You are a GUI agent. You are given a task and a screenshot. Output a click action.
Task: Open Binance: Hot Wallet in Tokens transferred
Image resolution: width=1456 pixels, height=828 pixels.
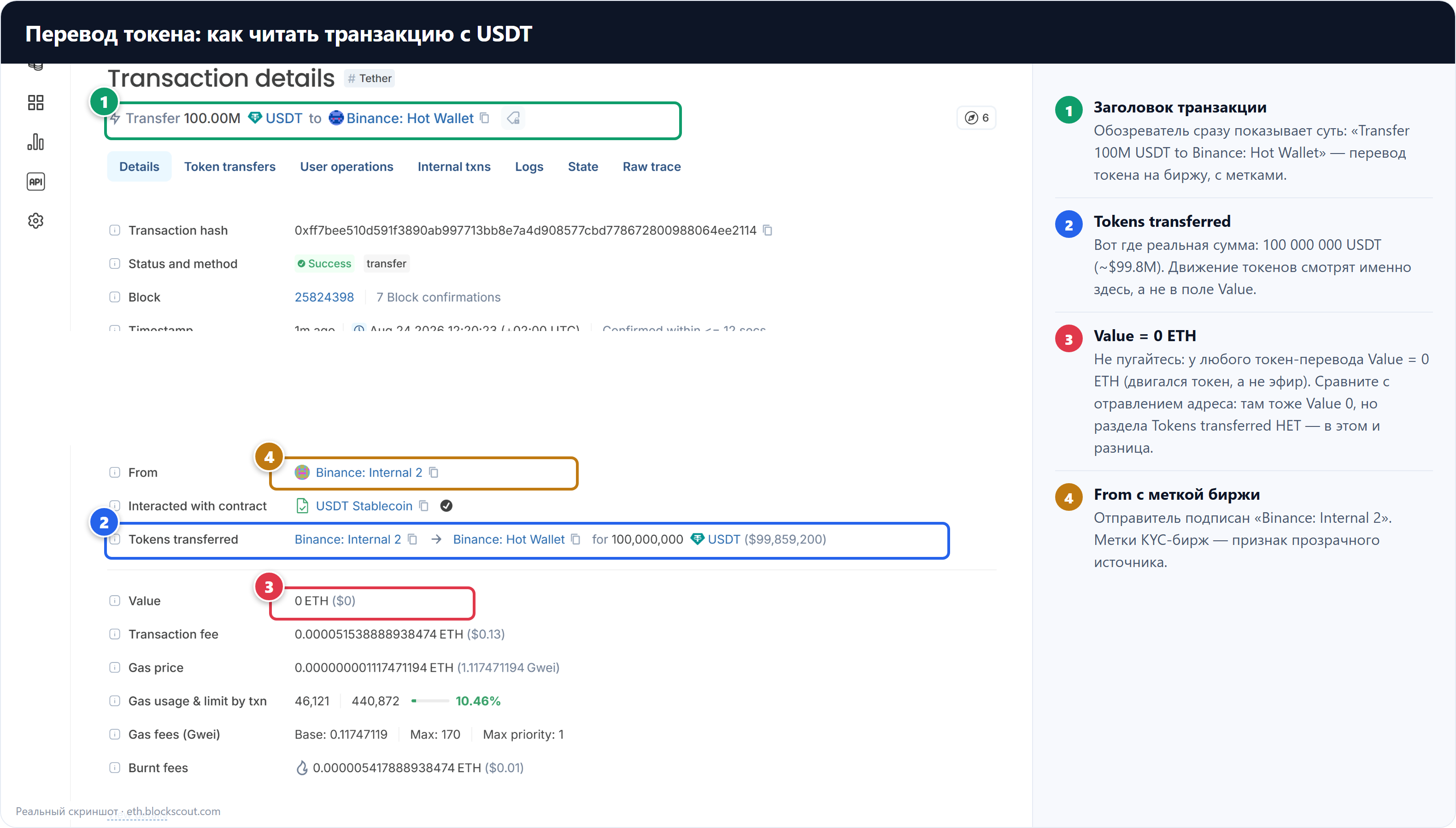(x=509, y=540)
